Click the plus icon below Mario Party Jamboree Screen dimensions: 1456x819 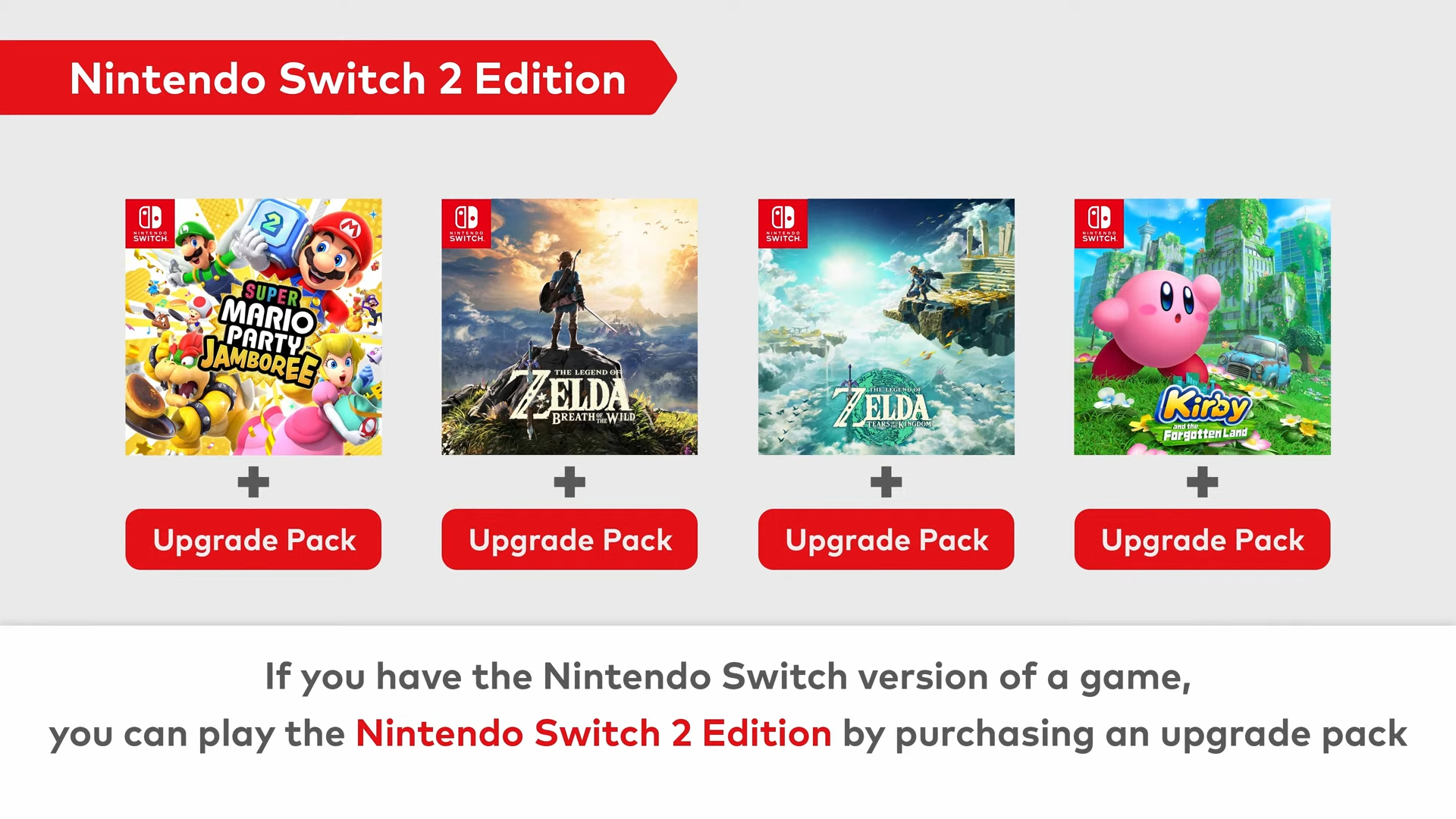click(253, 482)
